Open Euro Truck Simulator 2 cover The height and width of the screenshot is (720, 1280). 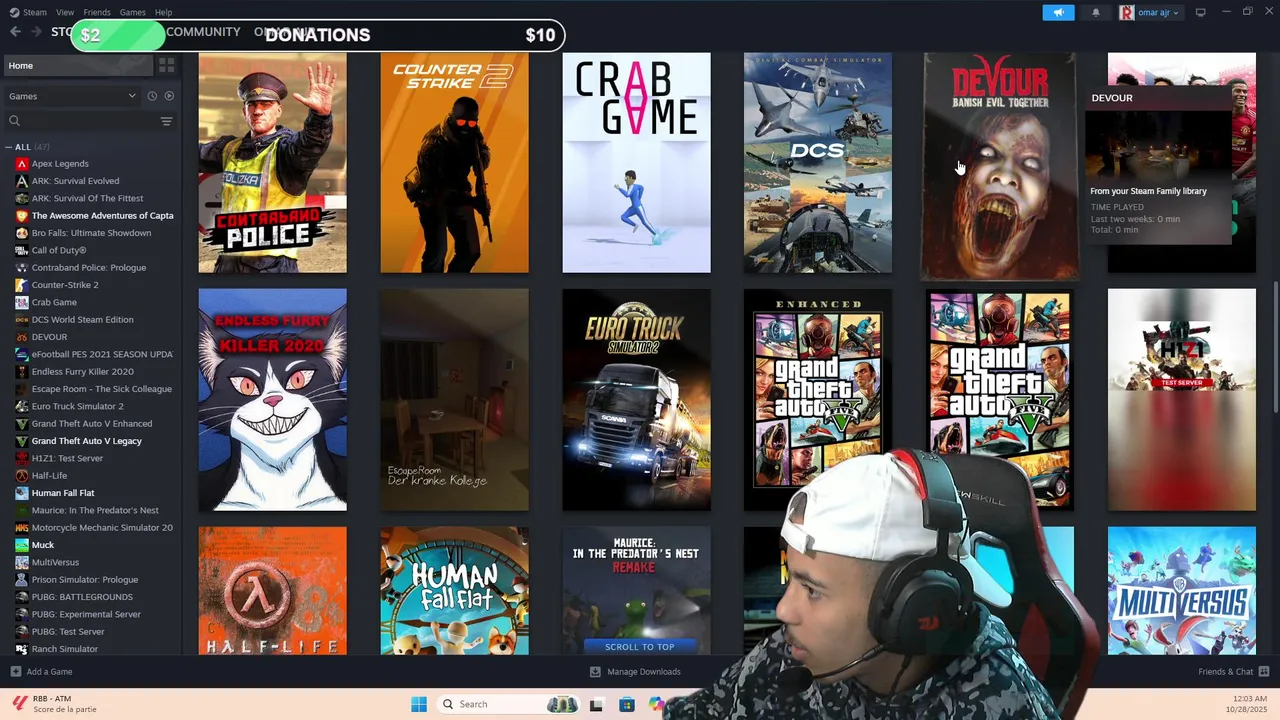coord(636,400)
